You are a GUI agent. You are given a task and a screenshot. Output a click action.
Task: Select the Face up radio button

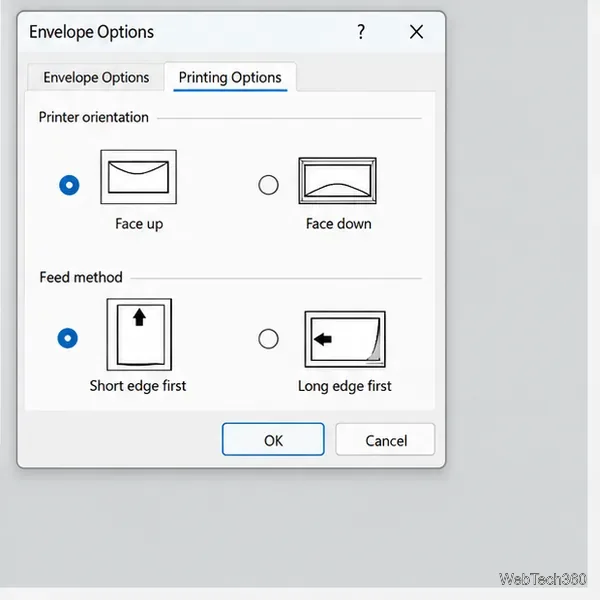coord(69,185)
